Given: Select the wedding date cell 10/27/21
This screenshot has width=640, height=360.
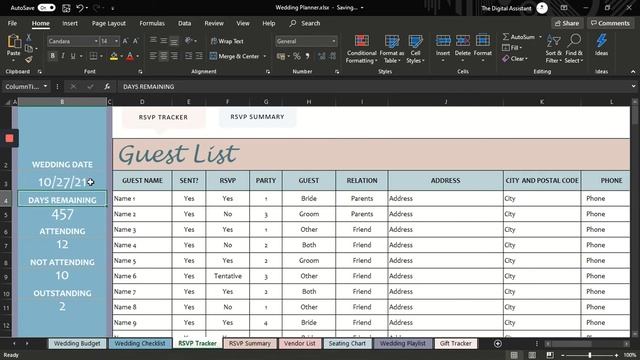Looking at the screenshot, I should click(62, 182).
